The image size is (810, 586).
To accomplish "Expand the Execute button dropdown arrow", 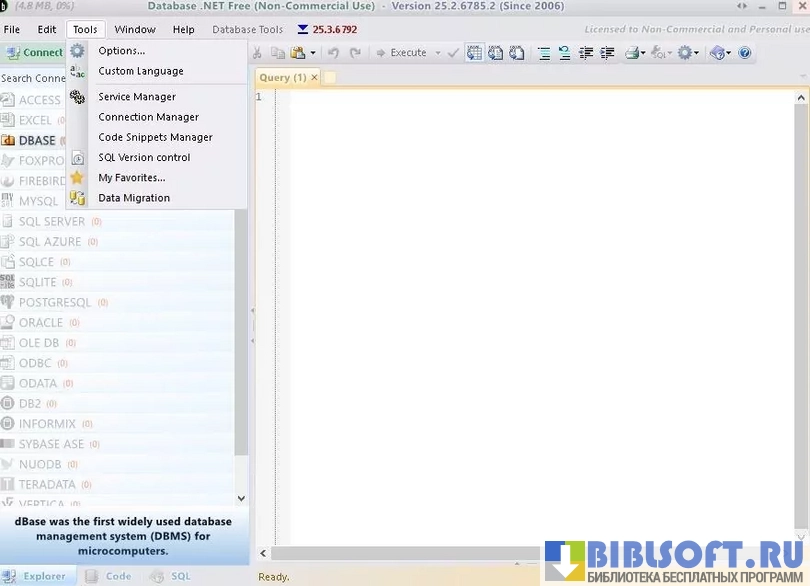I will 438,53.
